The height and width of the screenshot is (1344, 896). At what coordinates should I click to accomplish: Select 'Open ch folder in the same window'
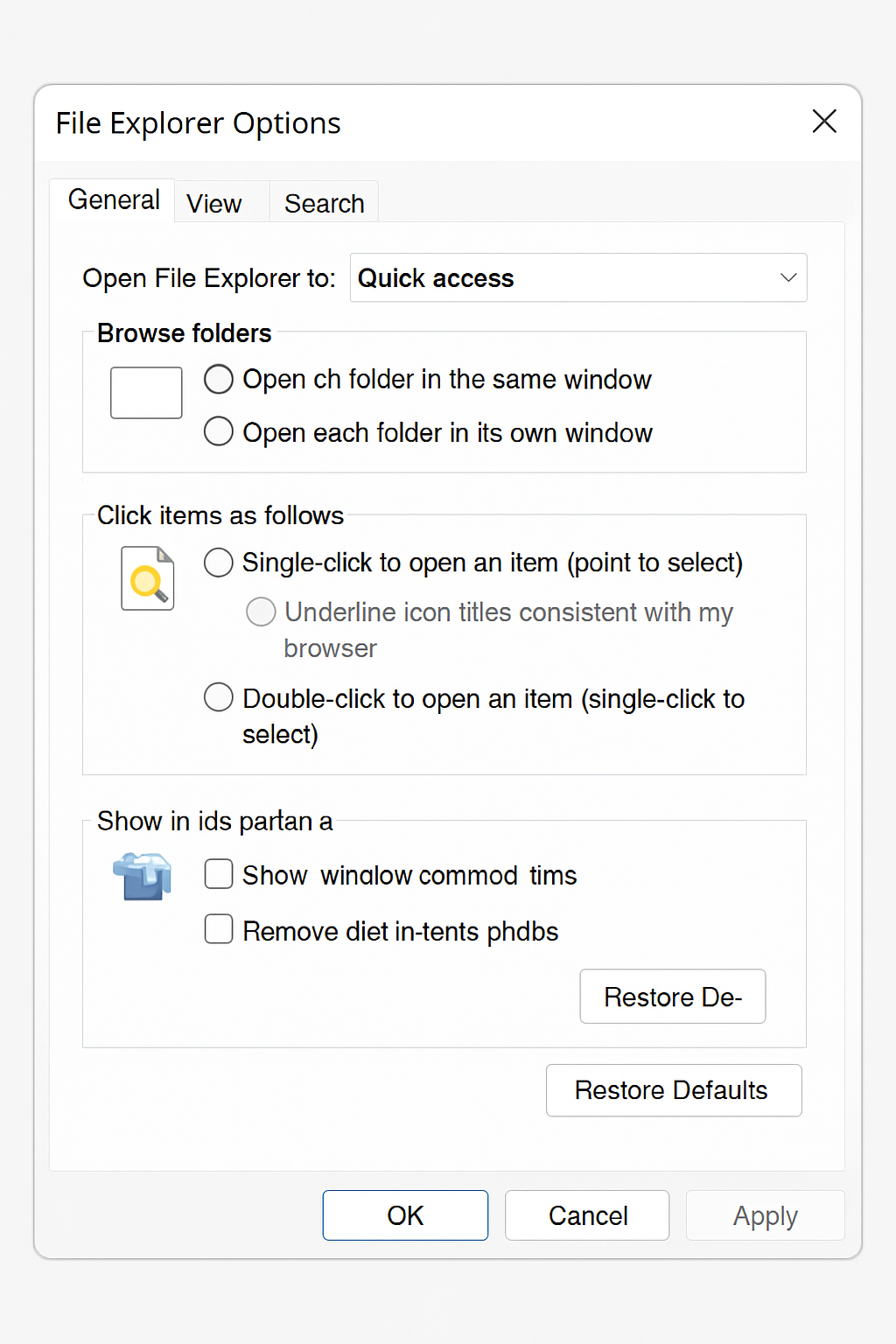pyautogui.click(x=218, y=379)
